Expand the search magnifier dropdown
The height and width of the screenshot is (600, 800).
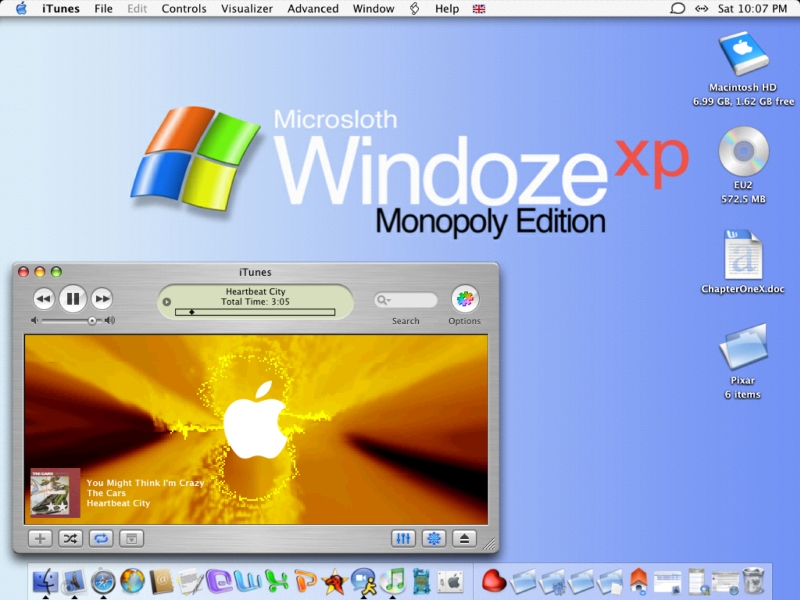(x=383, y=300)
